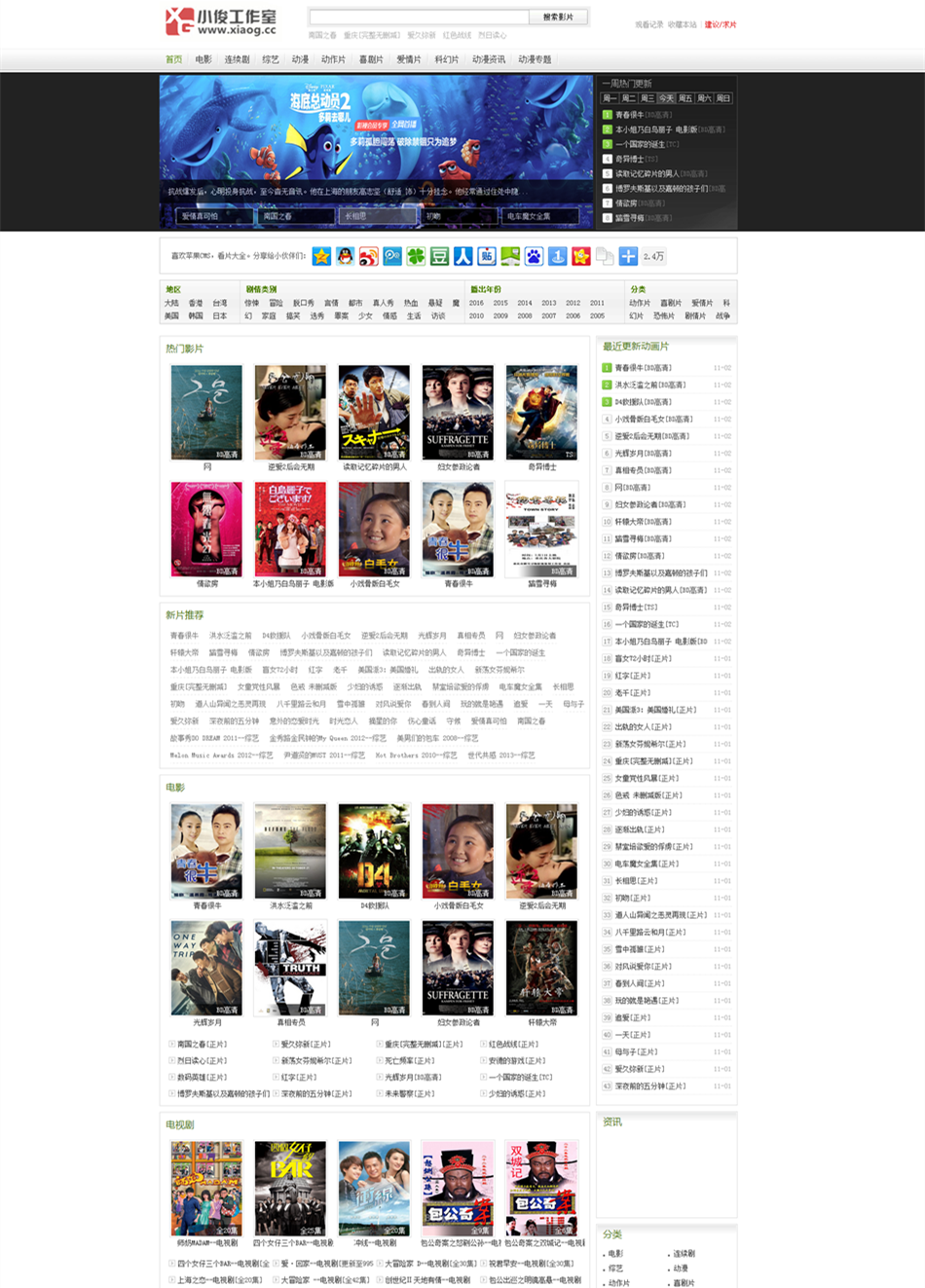Share to Sina Weibo icon

point(369,256)
